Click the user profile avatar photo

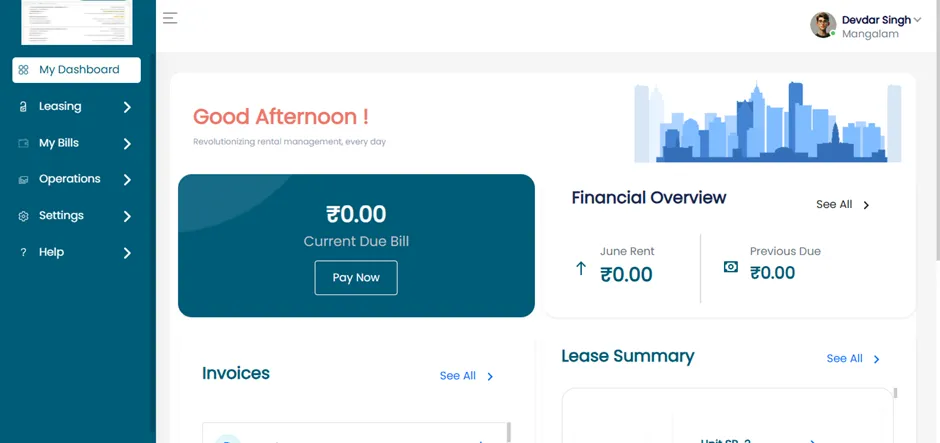pyautogui.click(x=823, y=25)
